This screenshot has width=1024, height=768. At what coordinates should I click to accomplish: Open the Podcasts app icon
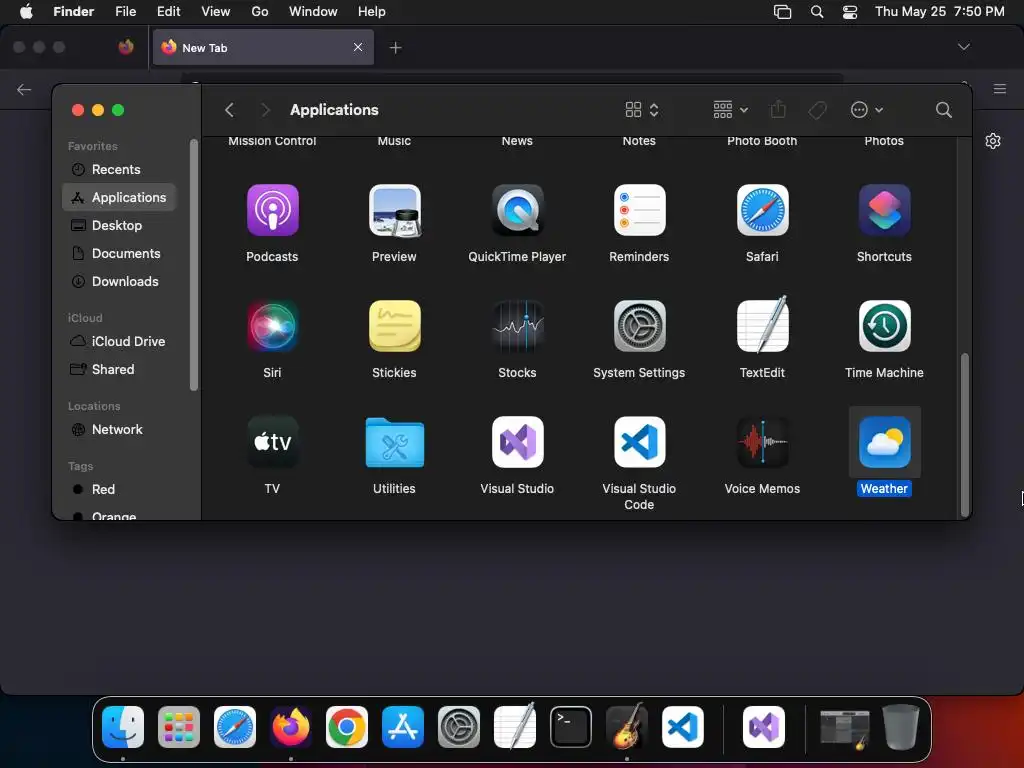click(x=272, y=210)
